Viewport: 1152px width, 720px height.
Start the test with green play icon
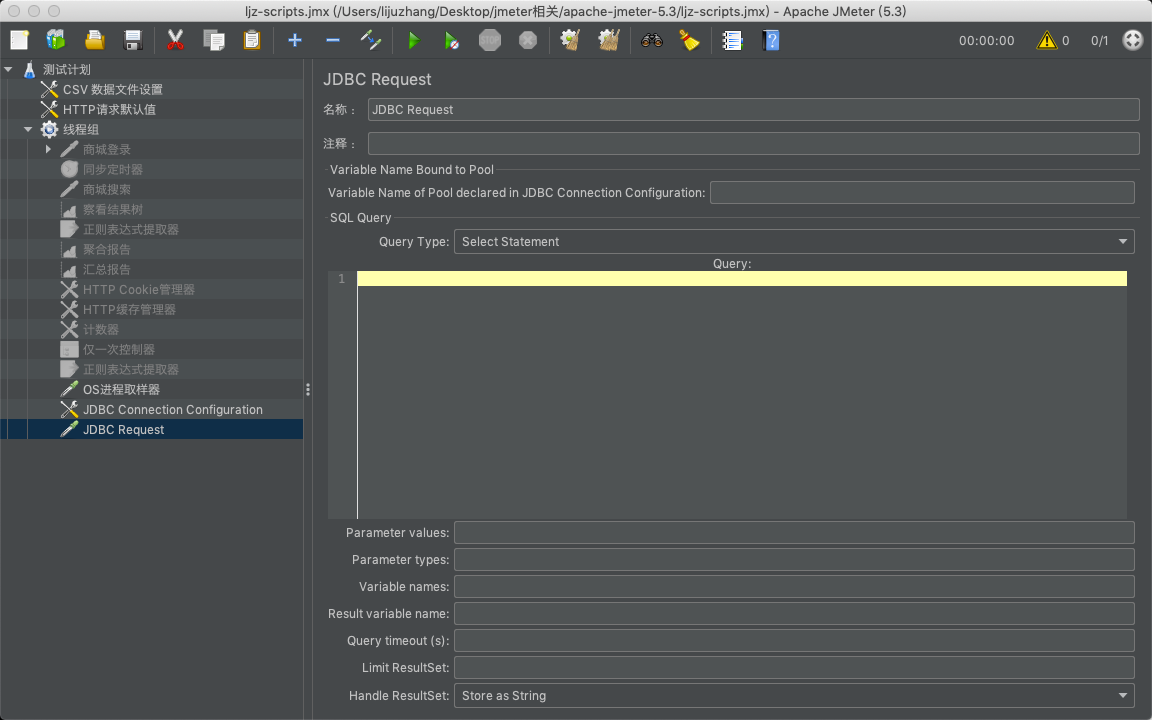click(414, 40)
